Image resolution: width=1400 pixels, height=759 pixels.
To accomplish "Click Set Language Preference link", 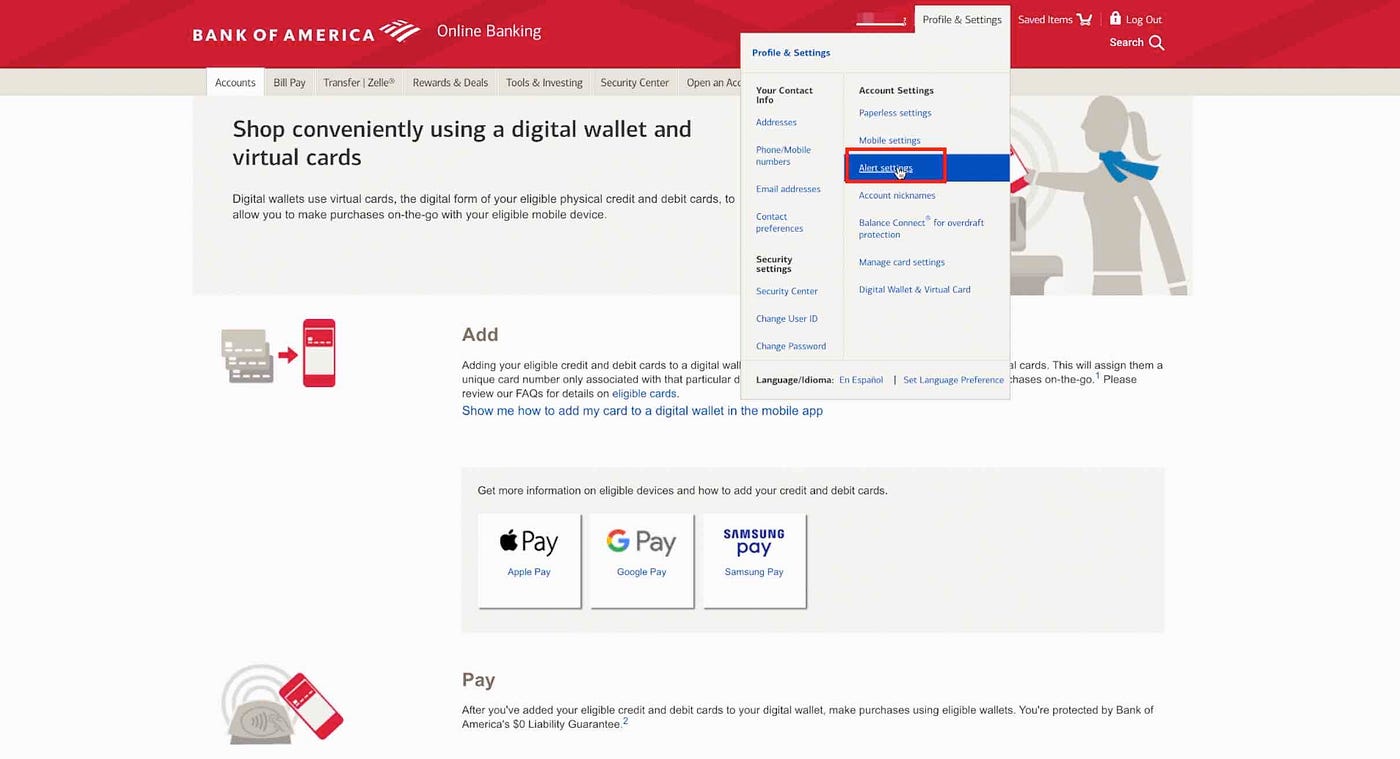I will click(953, 380).
